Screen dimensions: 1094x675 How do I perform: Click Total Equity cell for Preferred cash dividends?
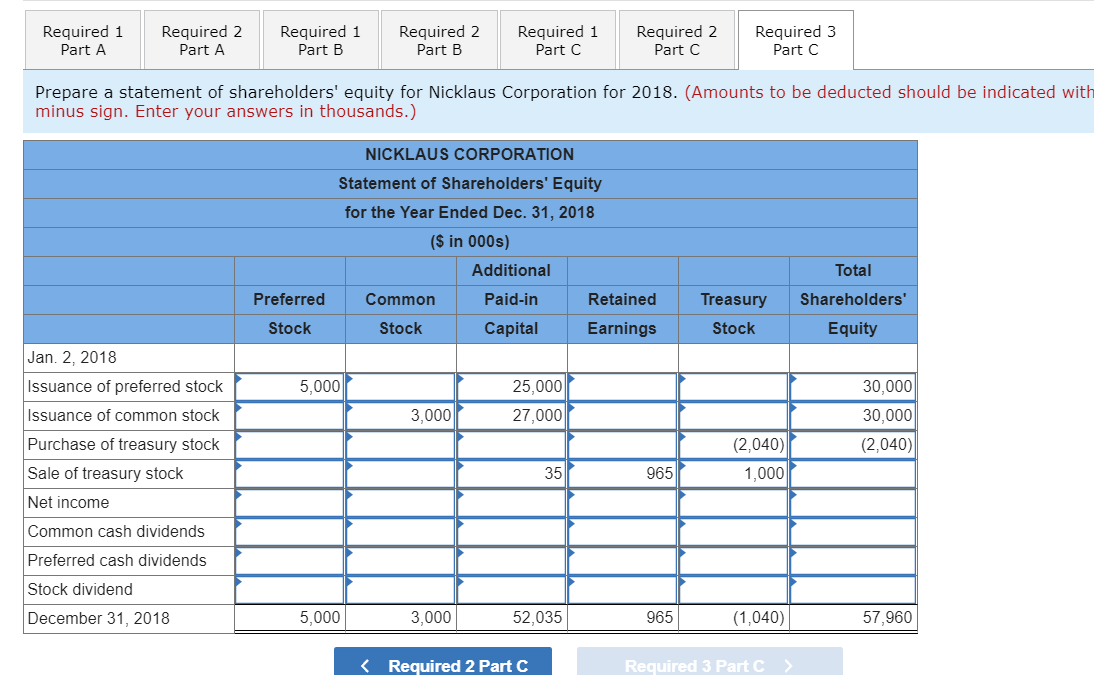[853, 561]
